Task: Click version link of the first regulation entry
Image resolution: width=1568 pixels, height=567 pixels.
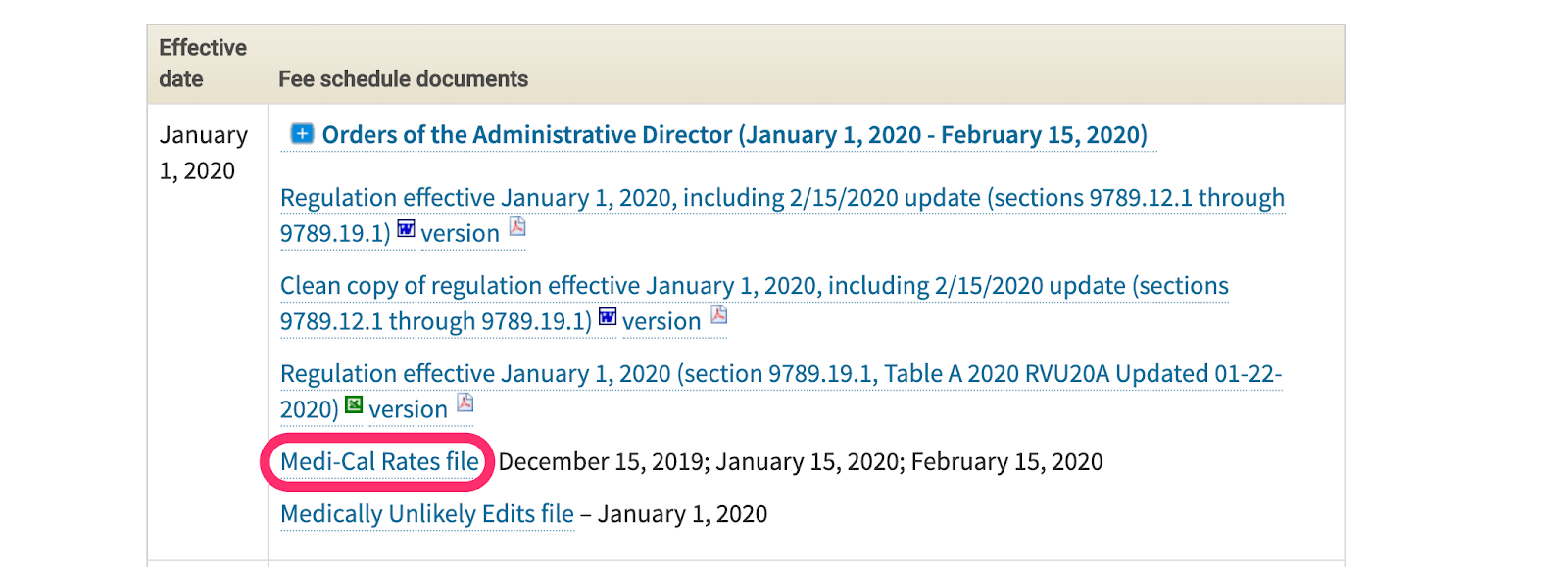Action: [x=460, y=234]
